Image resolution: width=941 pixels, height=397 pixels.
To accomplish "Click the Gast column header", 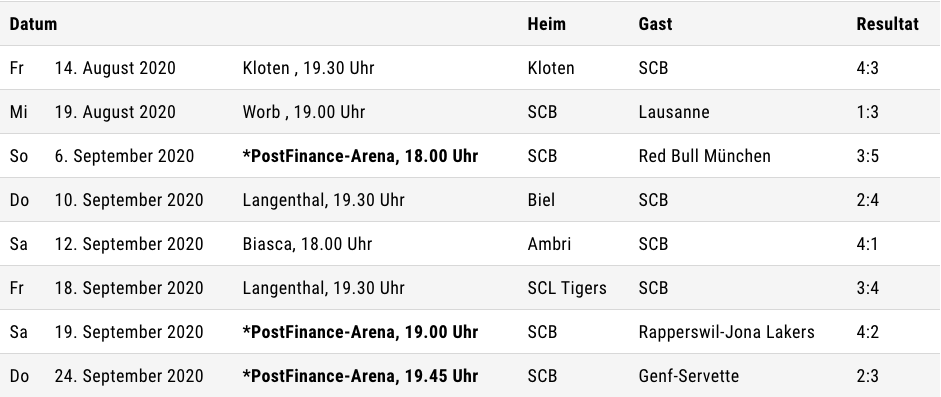I will pyautogui.click(x=655, y=24).
